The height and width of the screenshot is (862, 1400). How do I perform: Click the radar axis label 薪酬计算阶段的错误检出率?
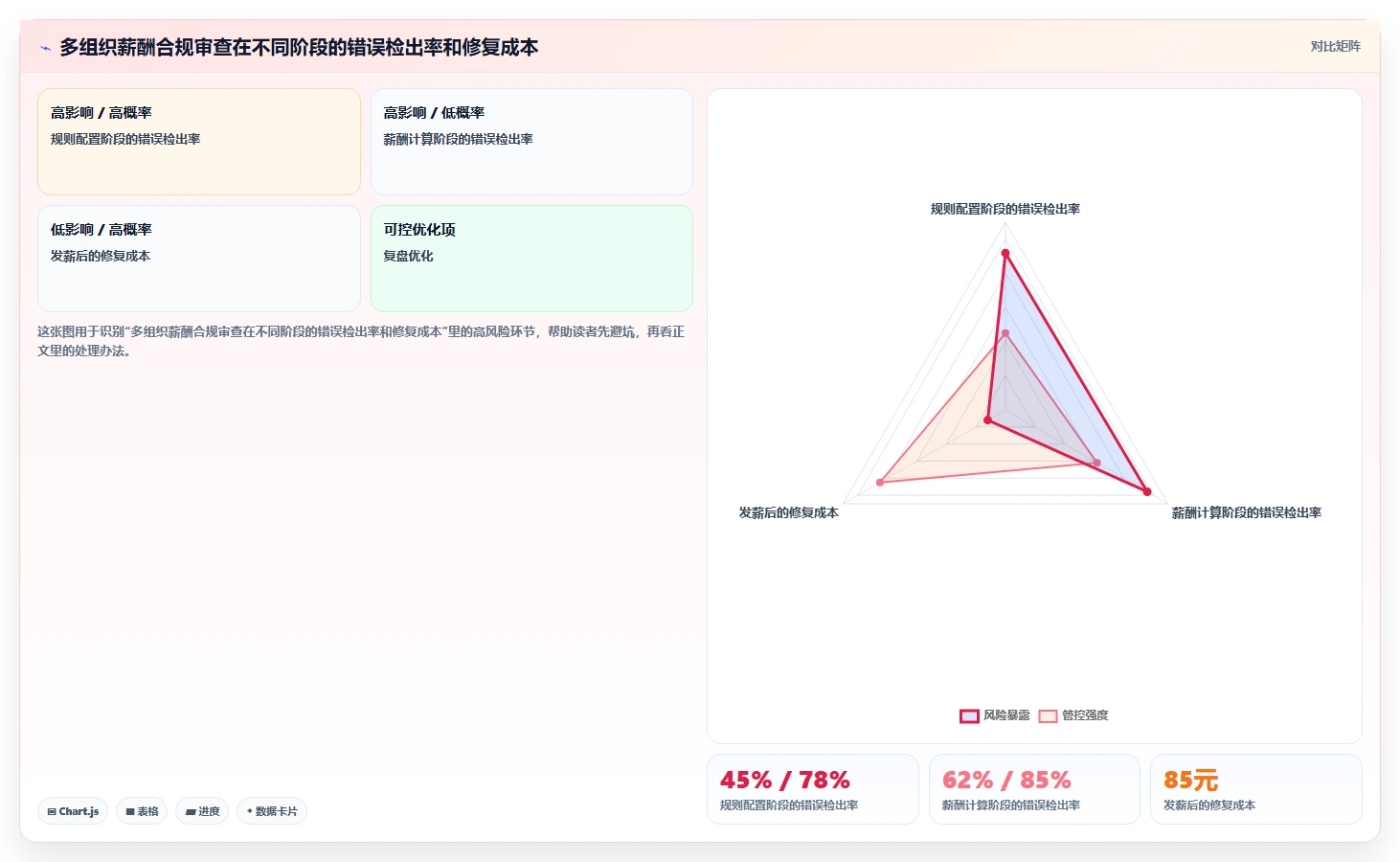(1247, 513)
